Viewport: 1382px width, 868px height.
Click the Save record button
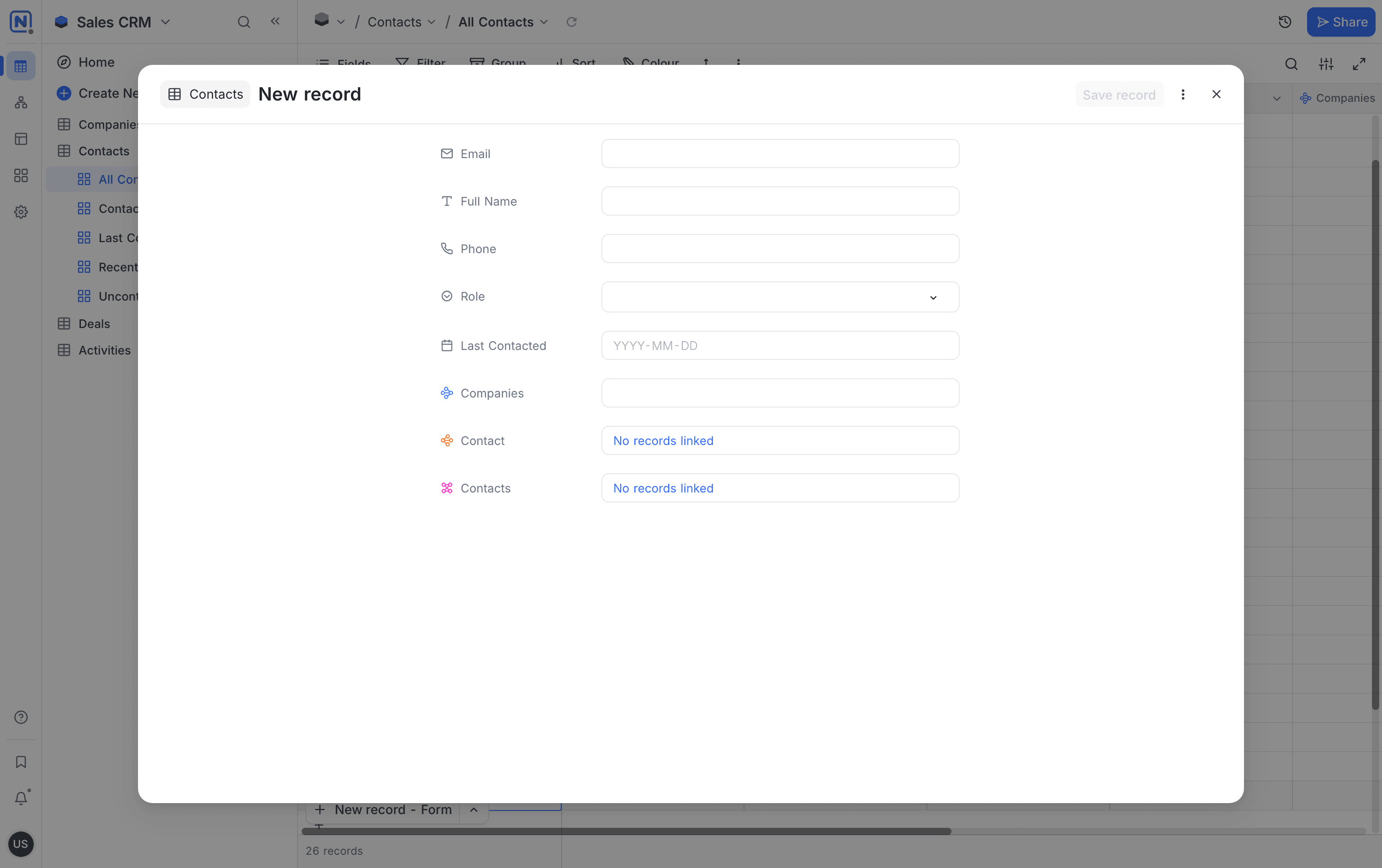pyautogui.click(x=1119, y=95)
